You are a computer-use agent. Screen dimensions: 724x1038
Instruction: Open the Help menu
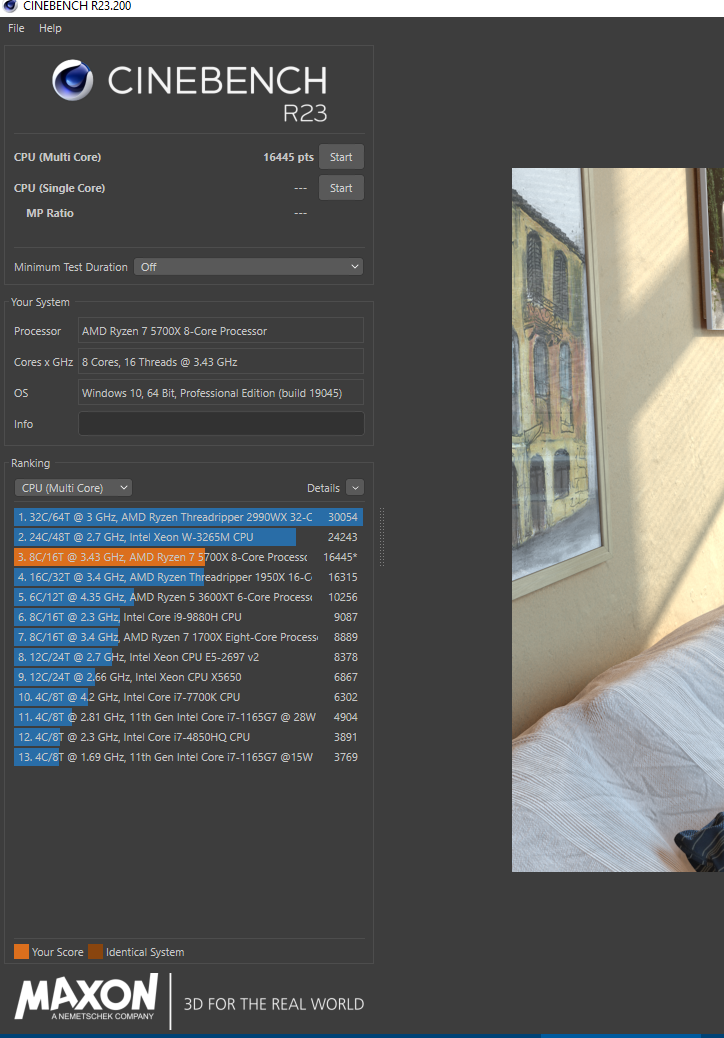click(50, 28)
